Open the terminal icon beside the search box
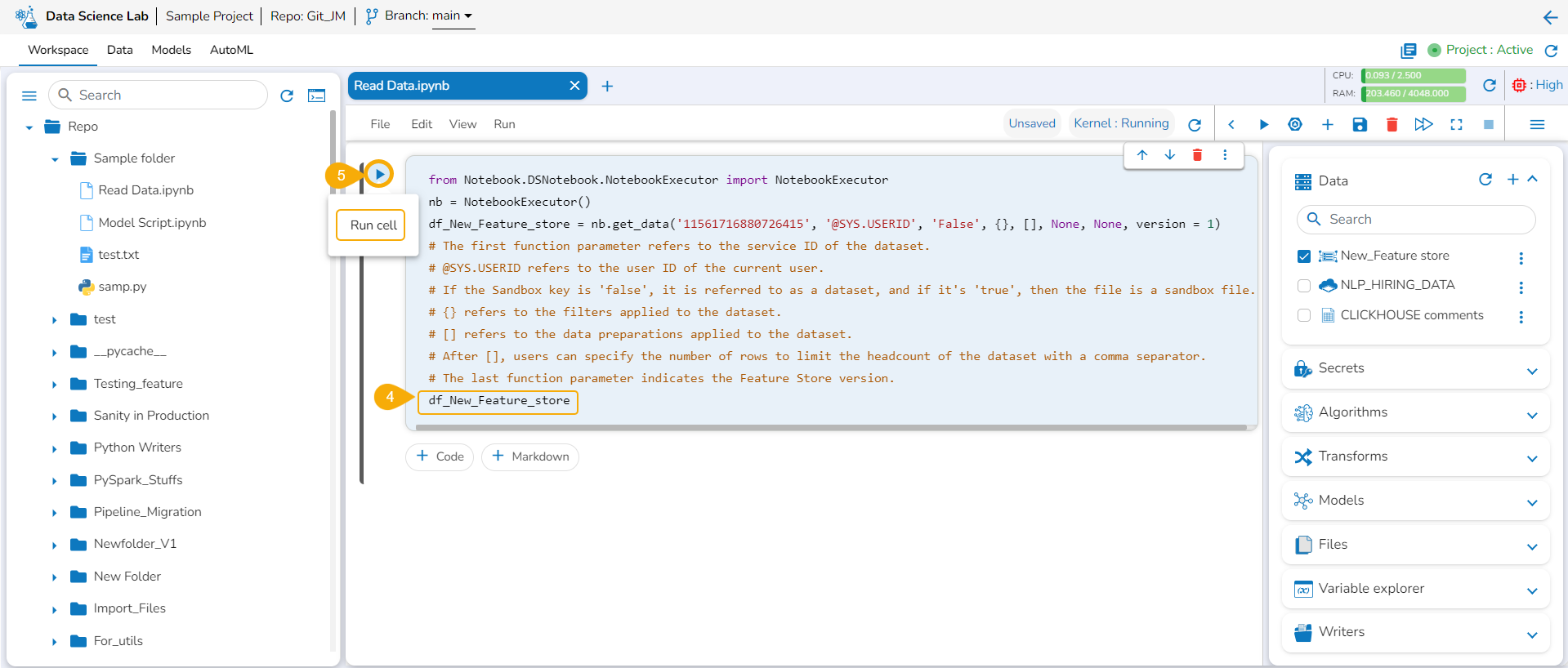The width and height of the screenshot is (1568, 668). [x=316, y=96]
